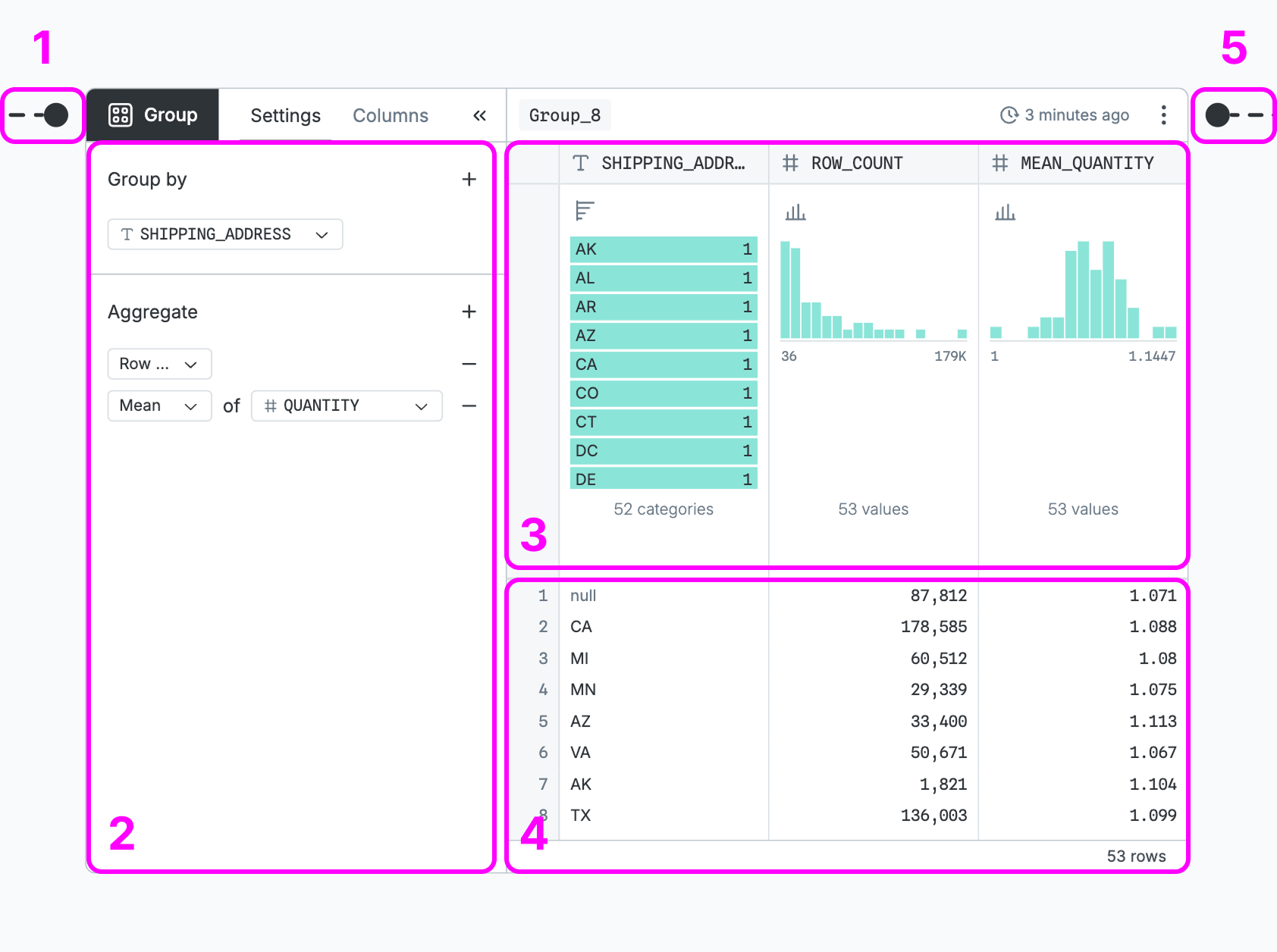Add a new Group by column
The width and height of the screenshot is (1277, 952).
469,180
